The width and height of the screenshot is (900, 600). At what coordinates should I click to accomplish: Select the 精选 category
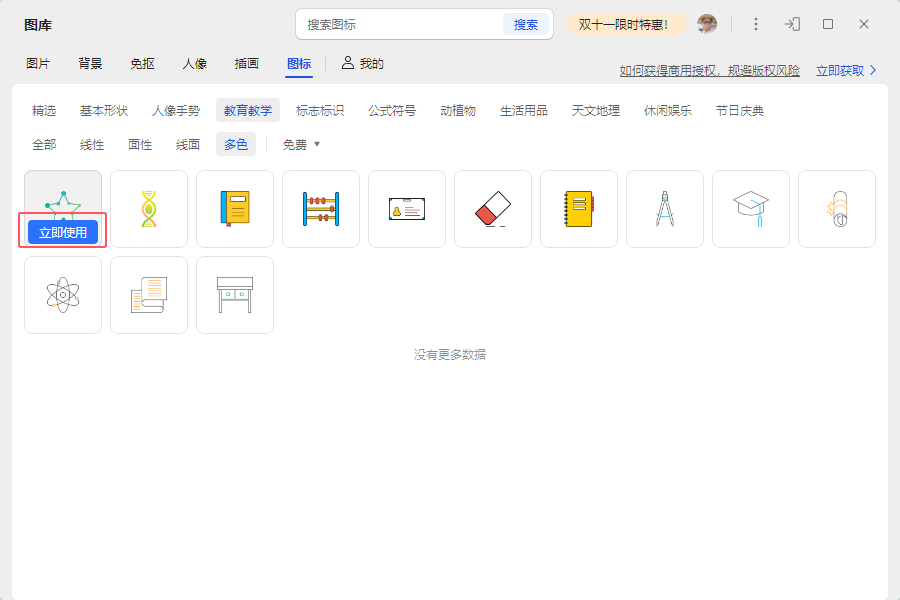click(44, 111)
